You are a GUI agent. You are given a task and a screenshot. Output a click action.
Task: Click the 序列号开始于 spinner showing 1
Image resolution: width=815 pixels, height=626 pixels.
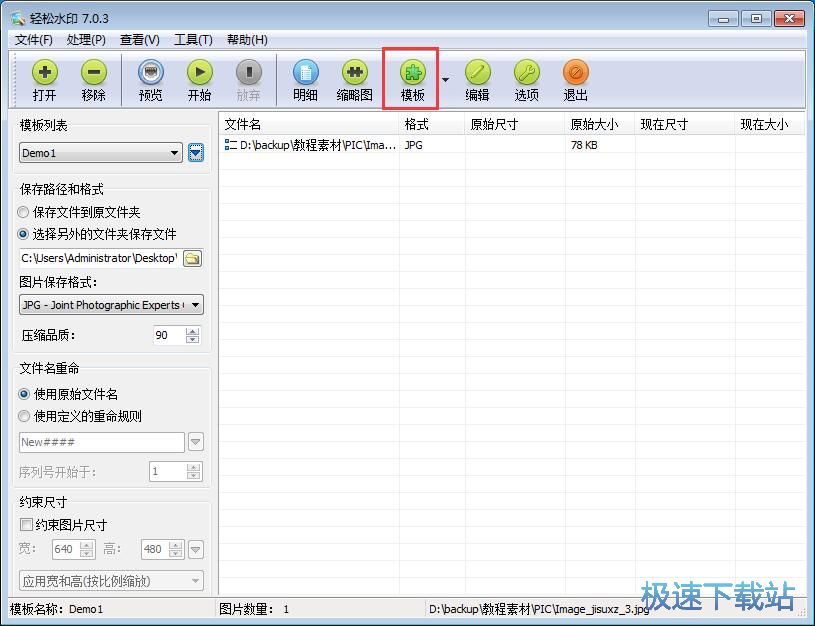pos(176,472)
